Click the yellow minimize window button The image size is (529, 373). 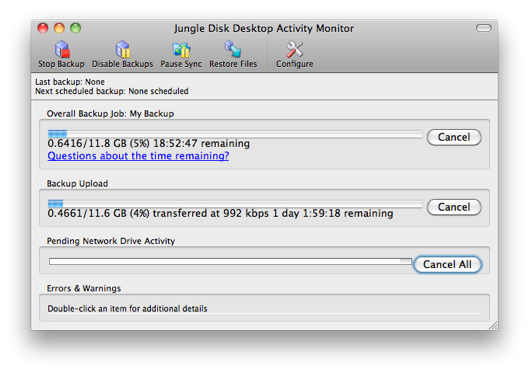coord(59,28)
